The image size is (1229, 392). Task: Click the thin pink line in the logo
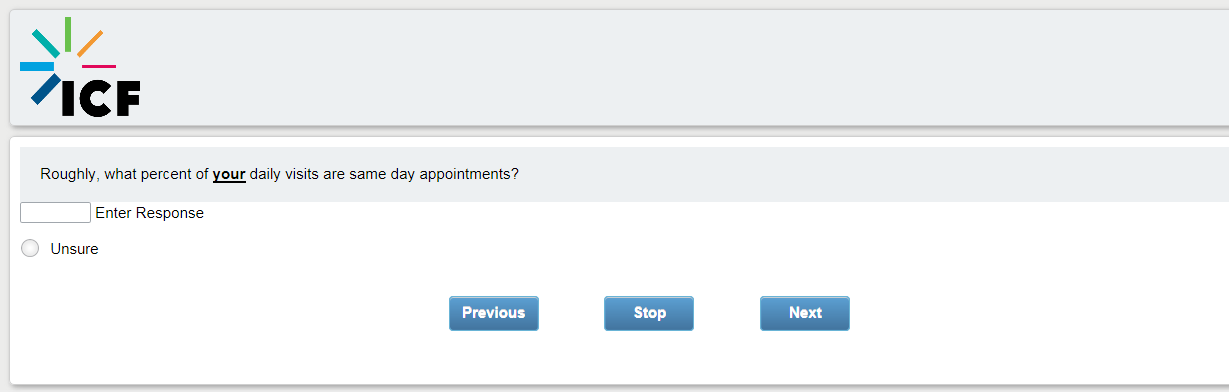[x=99, y=66]
